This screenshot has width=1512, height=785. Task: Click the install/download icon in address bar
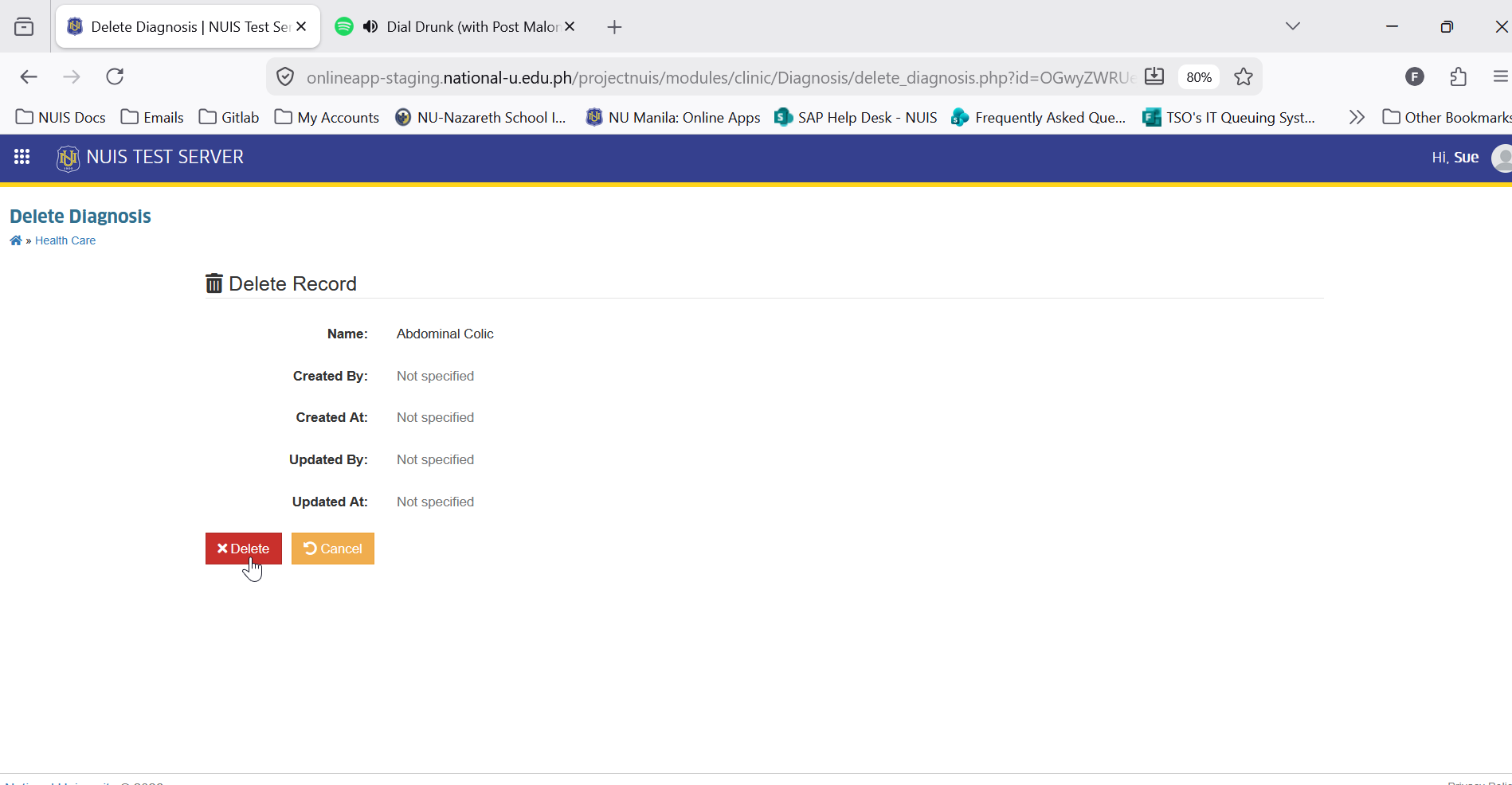click(1154, 76)
